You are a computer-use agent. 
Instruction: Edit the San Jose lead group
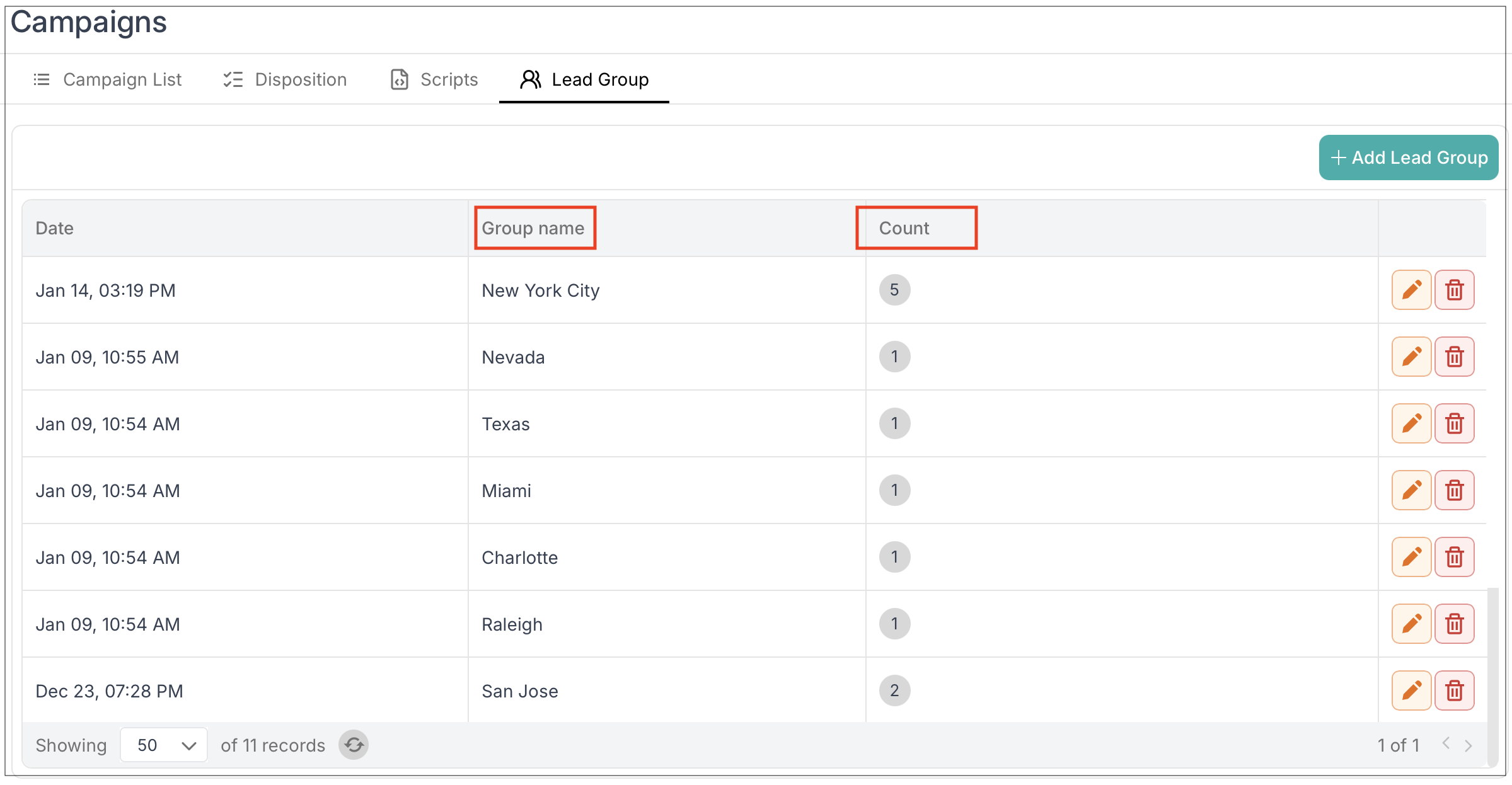click(1411, 690)
